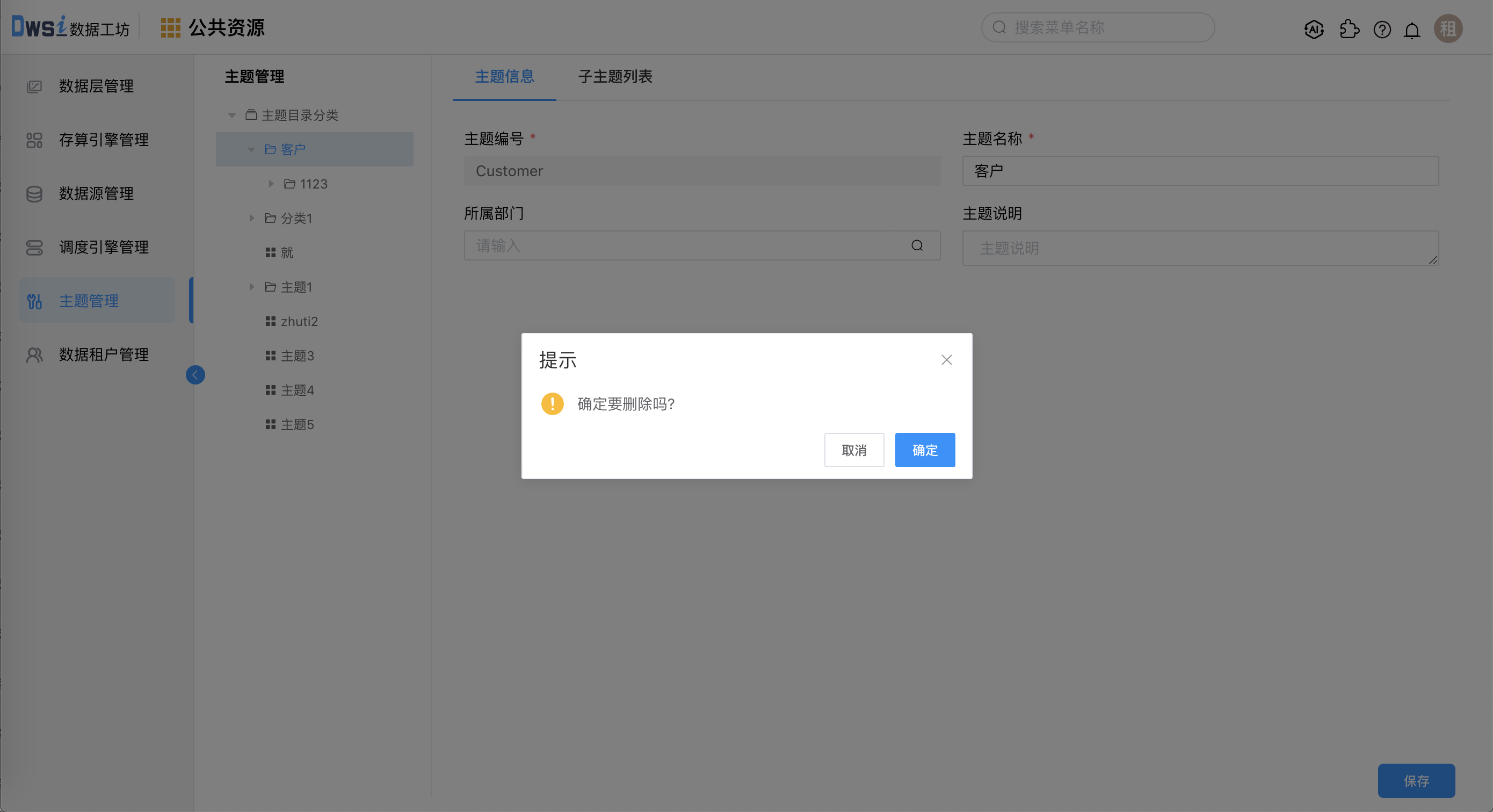Open the plugins puzzle-piece icon

coord(1349,30)
